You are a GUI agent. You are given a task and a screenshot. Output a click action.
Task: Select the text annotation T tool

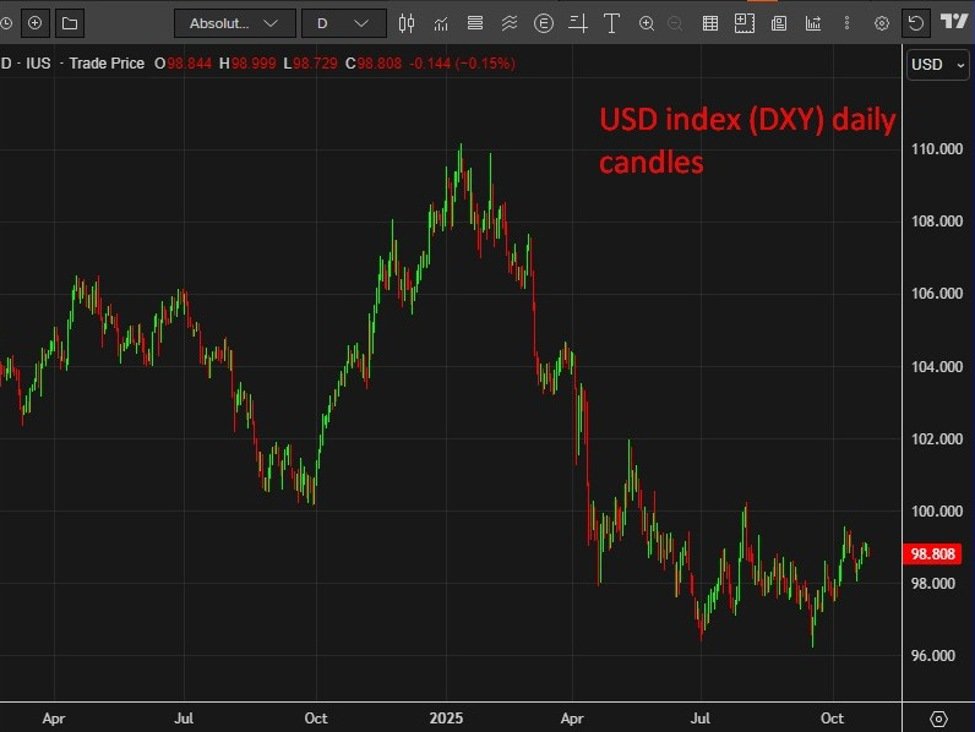coord(611,23)
